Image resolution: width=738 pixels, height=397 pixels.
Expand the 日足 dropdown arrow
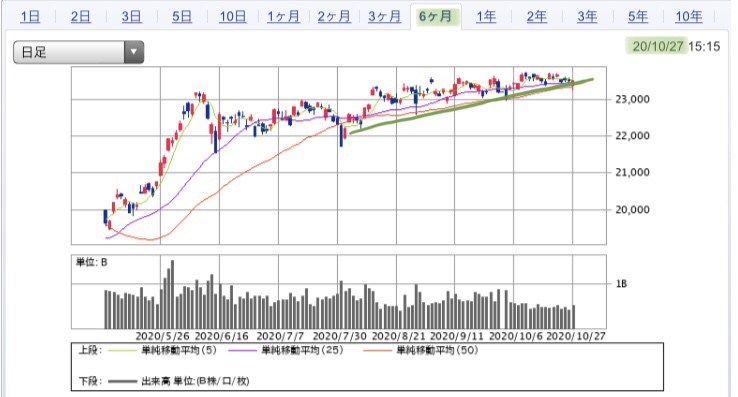click(x=134, y=52)
